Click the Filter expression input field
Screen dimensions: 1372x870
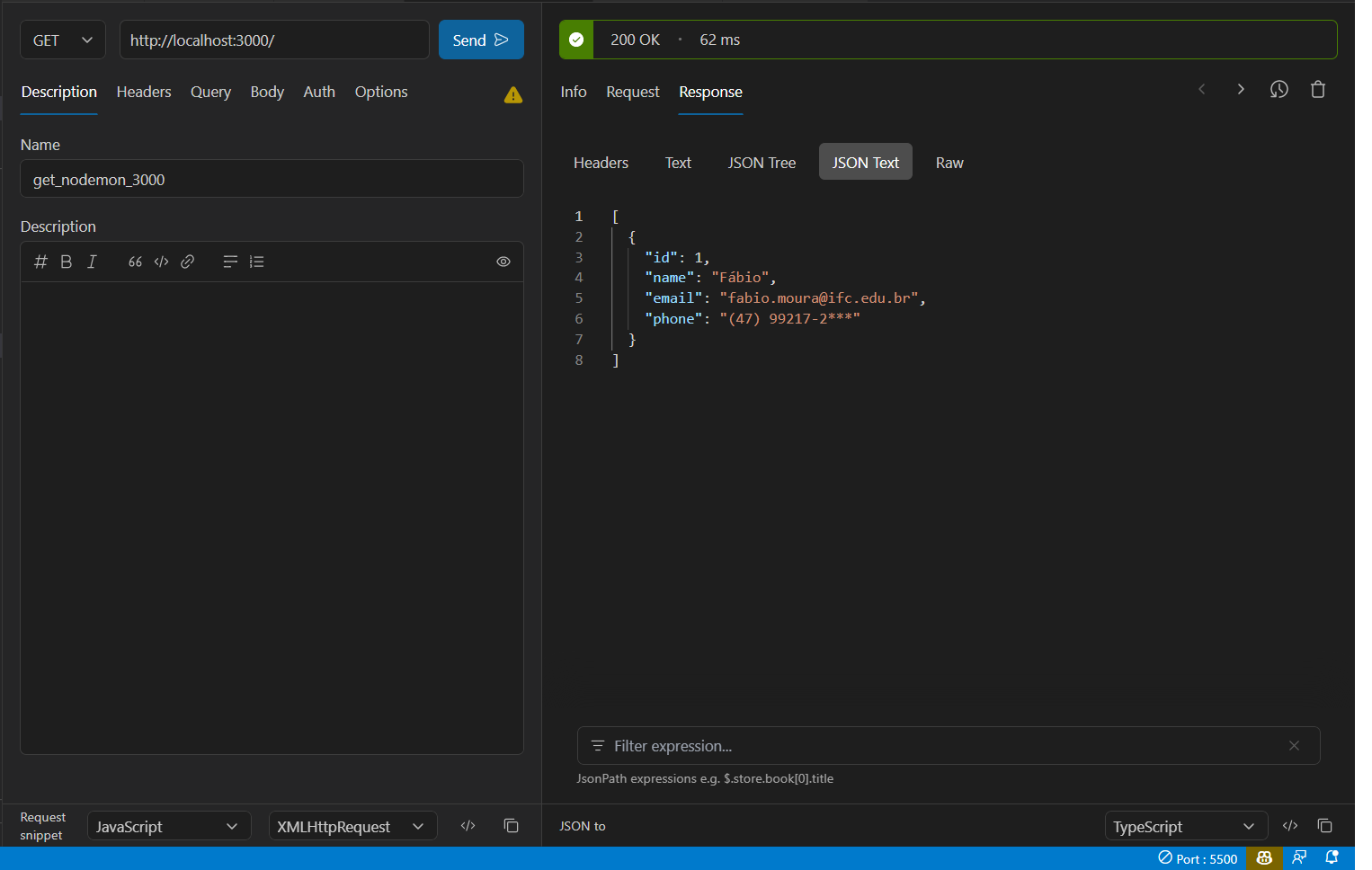coord(949,746)
